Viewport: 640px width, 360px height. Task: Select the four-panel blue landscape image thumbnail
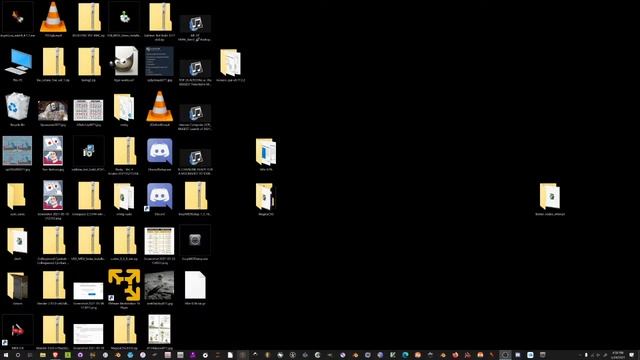pos(17,151)
